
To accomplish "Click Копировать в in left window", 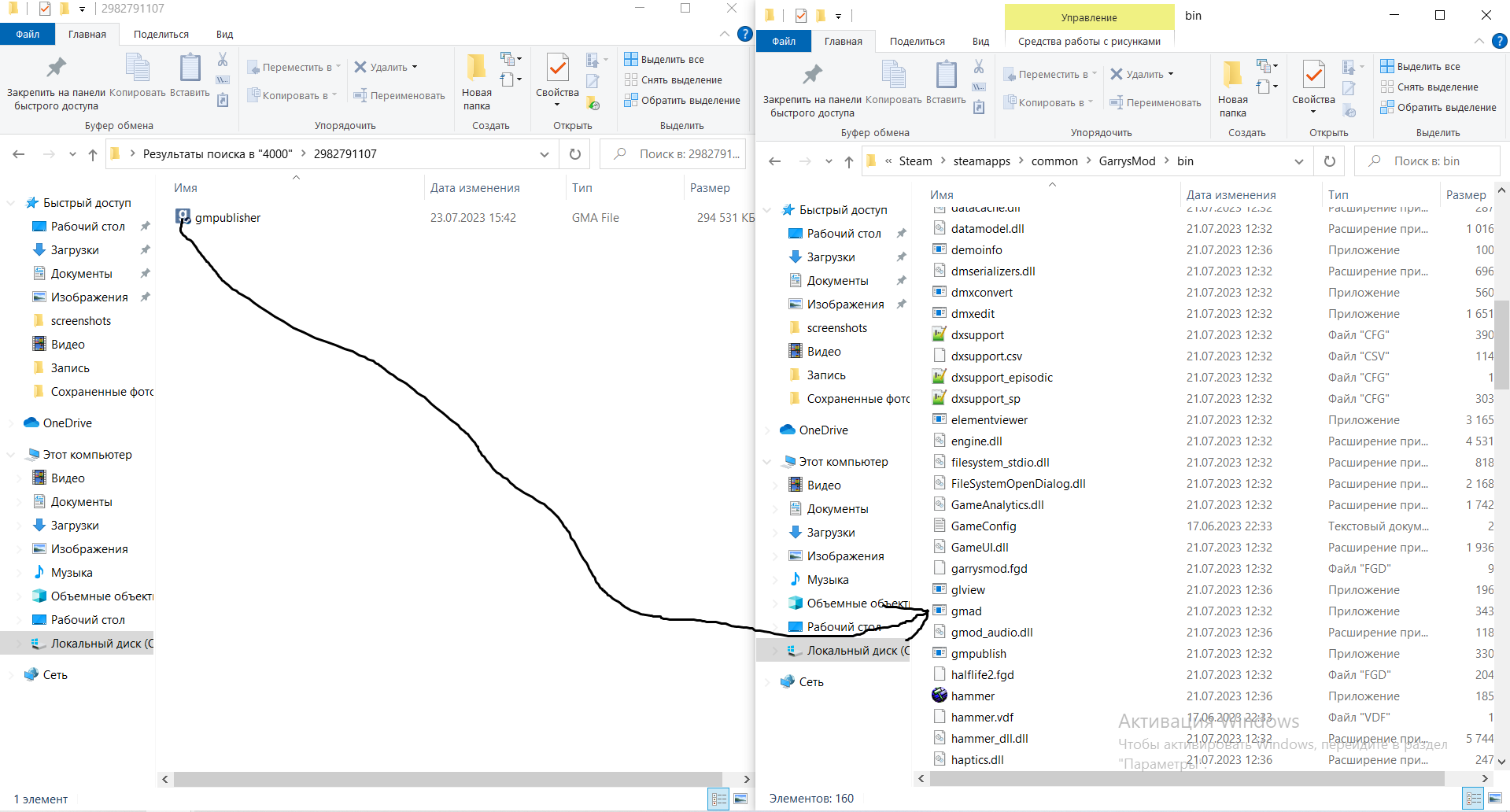I will click(293, 95).
